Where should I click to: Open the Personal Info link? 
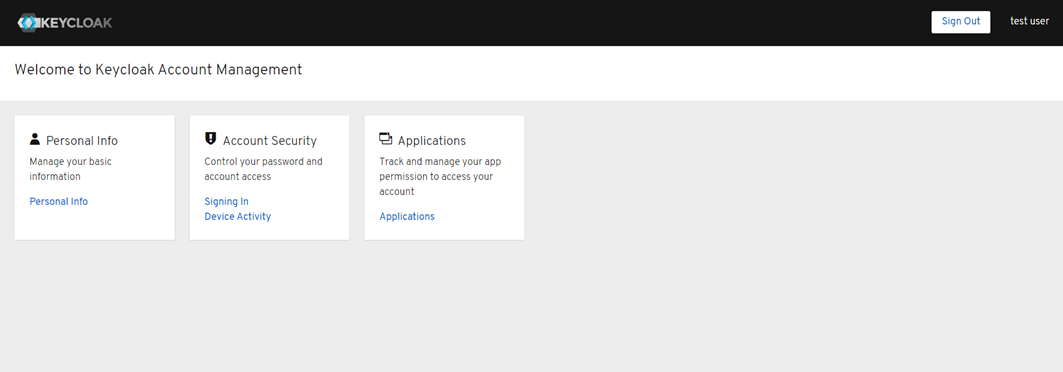[59, 201]
